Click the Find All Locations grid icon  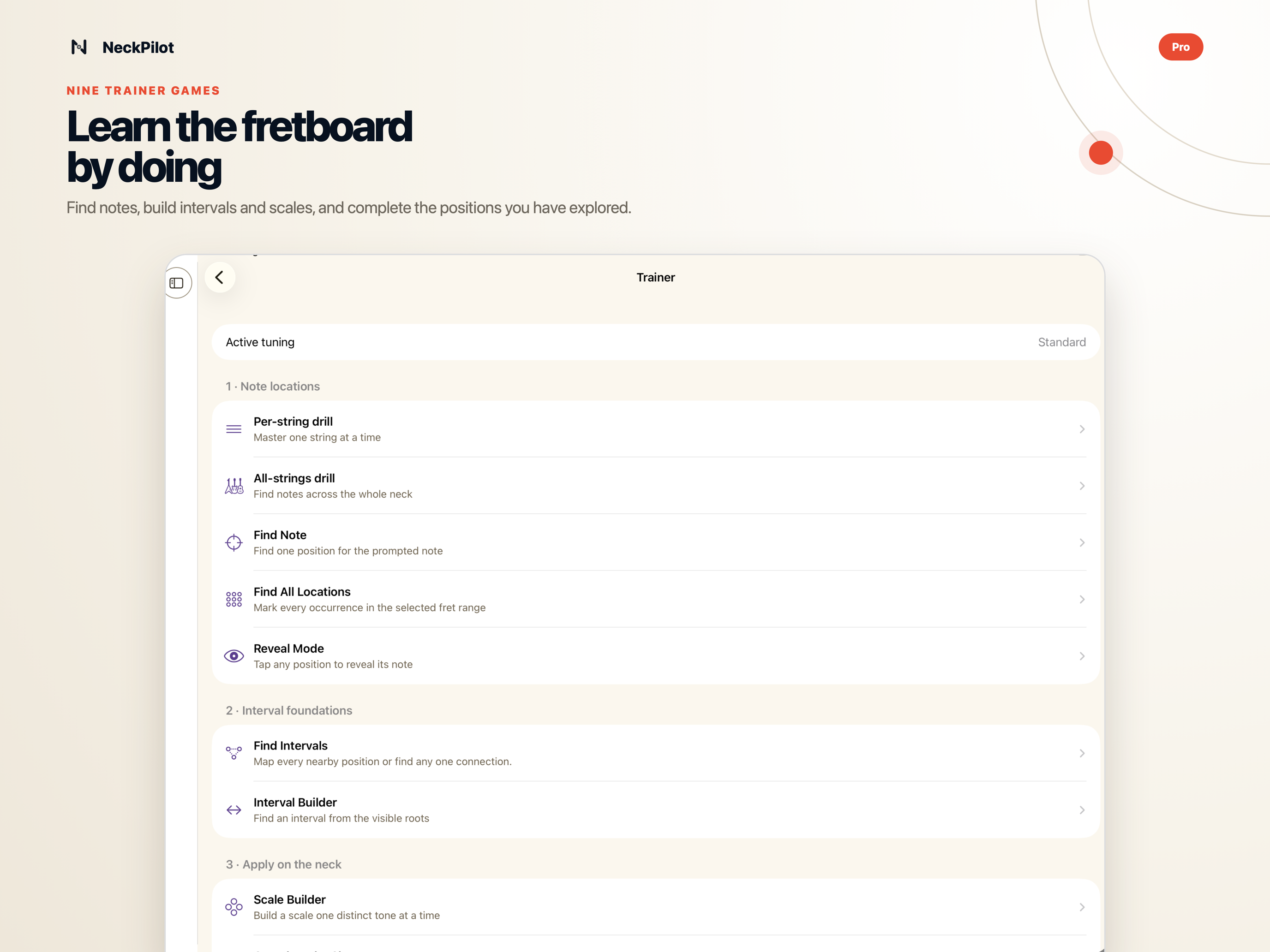234,600
